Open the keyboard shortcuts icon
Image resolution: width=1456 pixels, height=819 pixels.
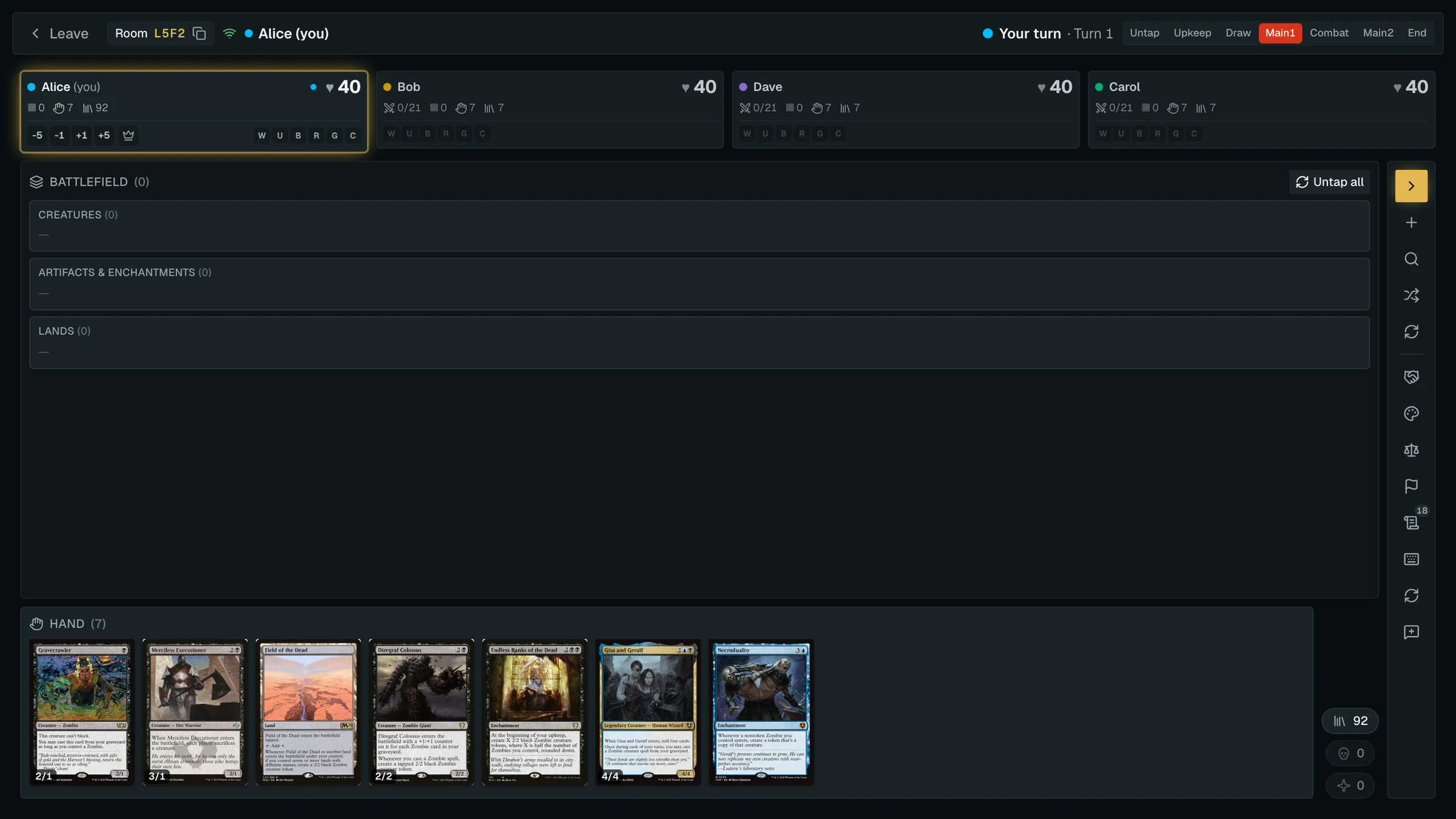click(x=1410, y=559)
